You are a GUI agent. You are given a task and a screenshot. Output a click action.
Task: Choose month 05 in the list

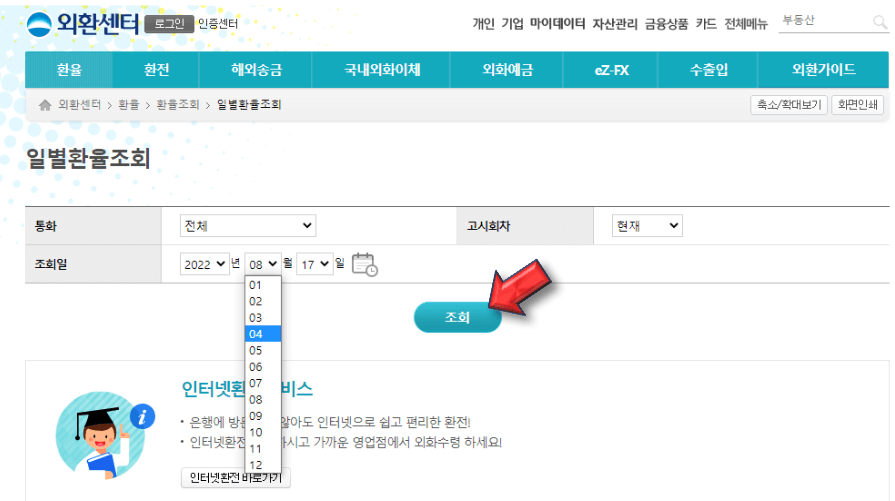[263, 350]
